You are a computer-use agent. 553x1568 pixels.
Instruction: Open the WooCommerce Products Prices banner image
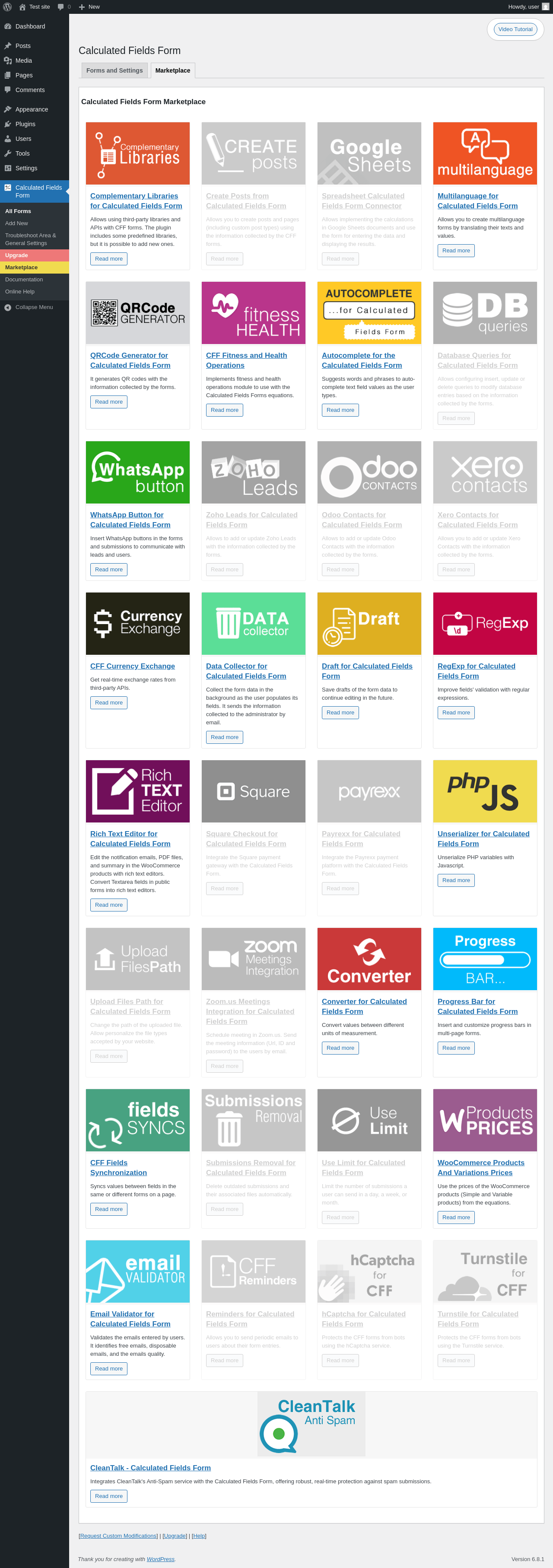point(485,1120)
